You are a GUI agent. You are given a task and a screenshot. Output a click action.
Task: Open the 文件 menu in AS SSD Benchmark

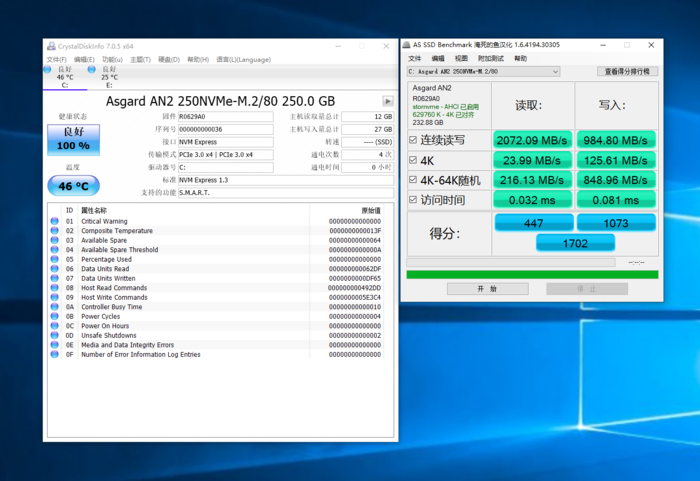[415, 59]
